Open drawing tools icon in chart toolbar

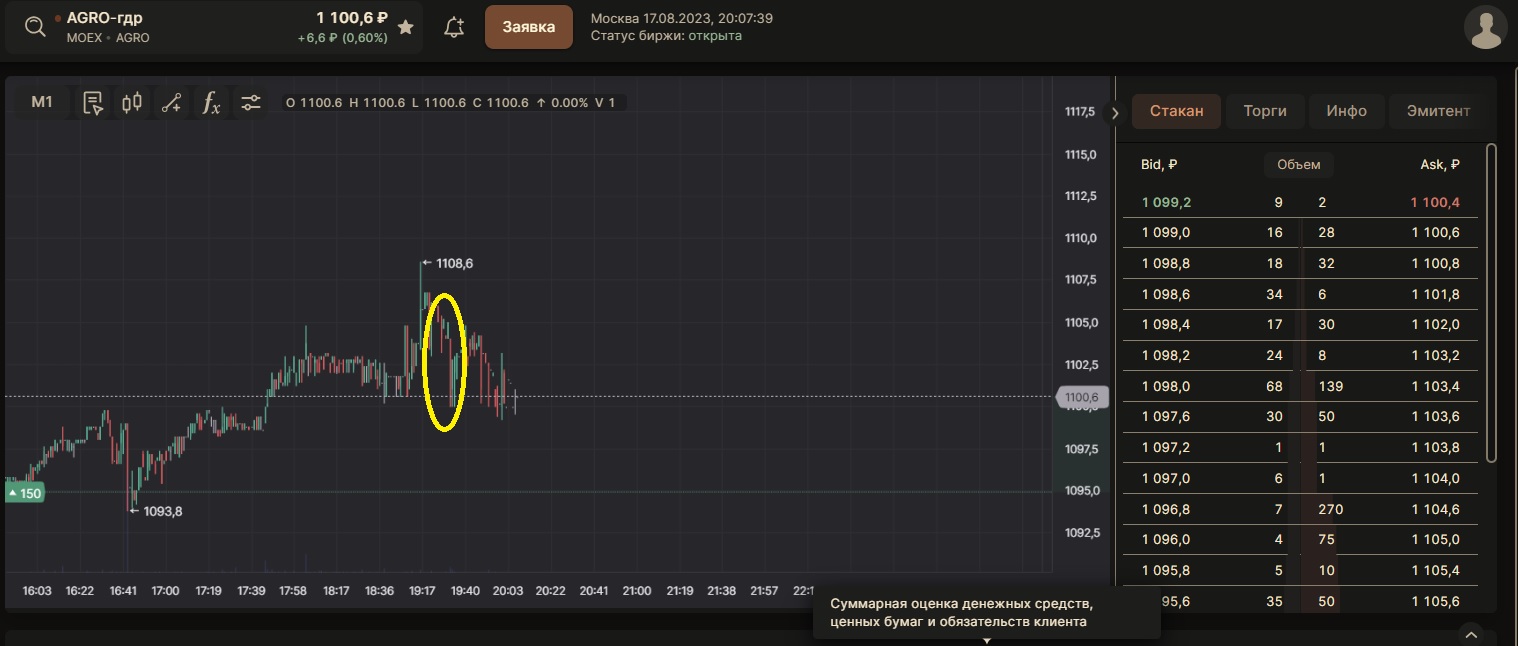(x=171, y=102)
